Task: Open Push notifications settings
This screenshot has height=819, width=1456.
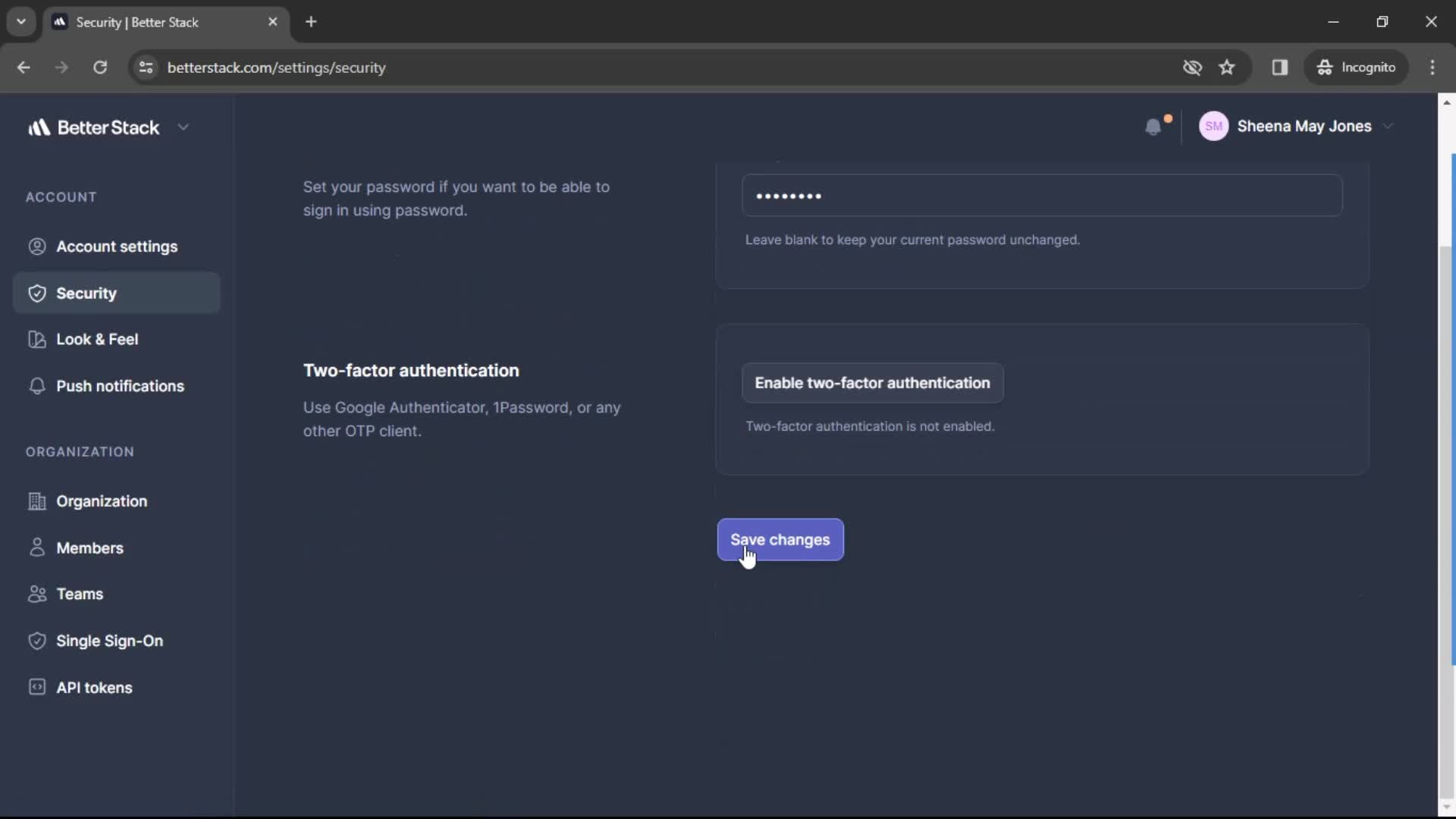Action: coord(120,385)
